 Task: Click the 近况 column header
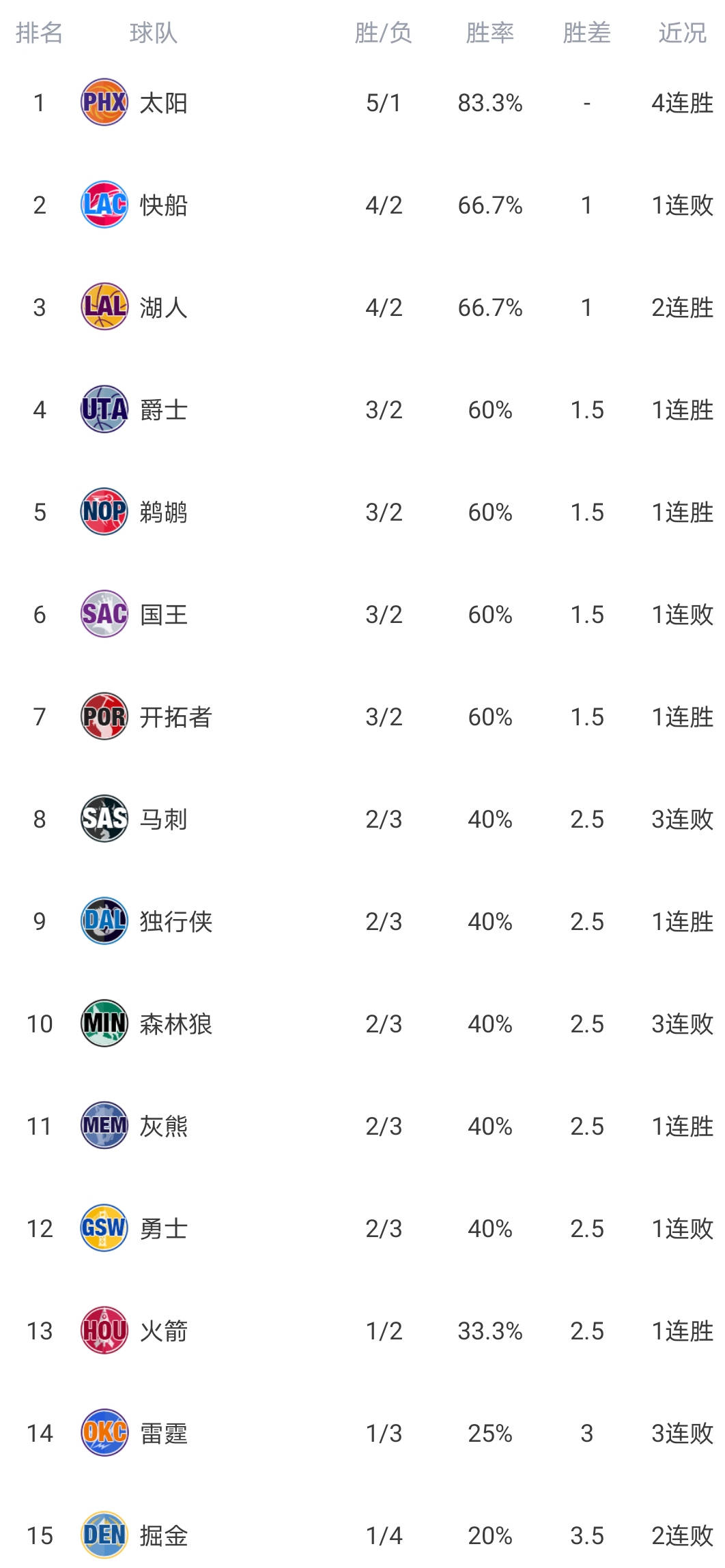click(x=683, y=33)
